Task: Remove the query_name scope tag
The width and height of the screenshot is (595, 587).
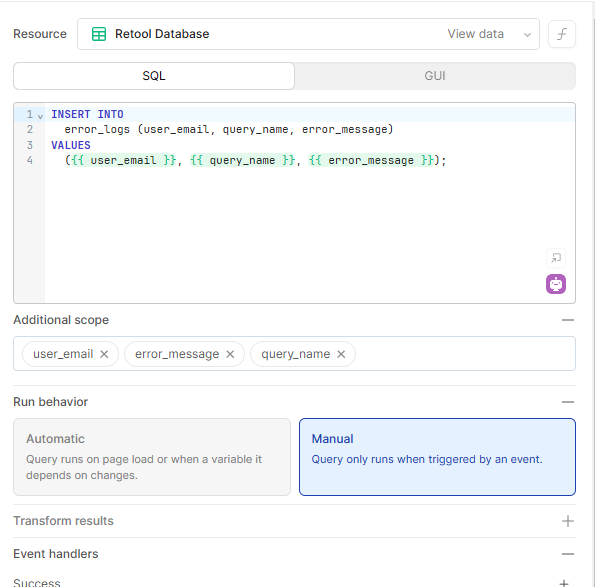Action: (x=341, y=354)
